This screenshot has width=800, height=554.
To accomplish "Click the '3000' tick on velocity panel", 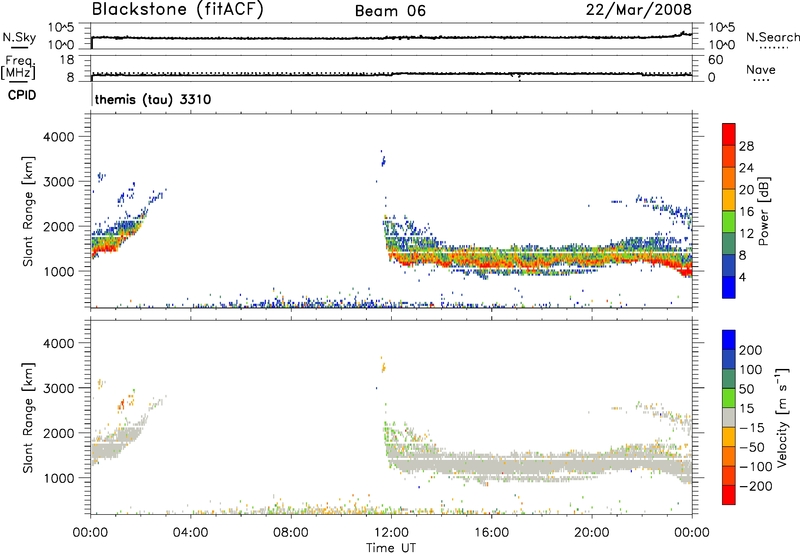I will (59, 388).
